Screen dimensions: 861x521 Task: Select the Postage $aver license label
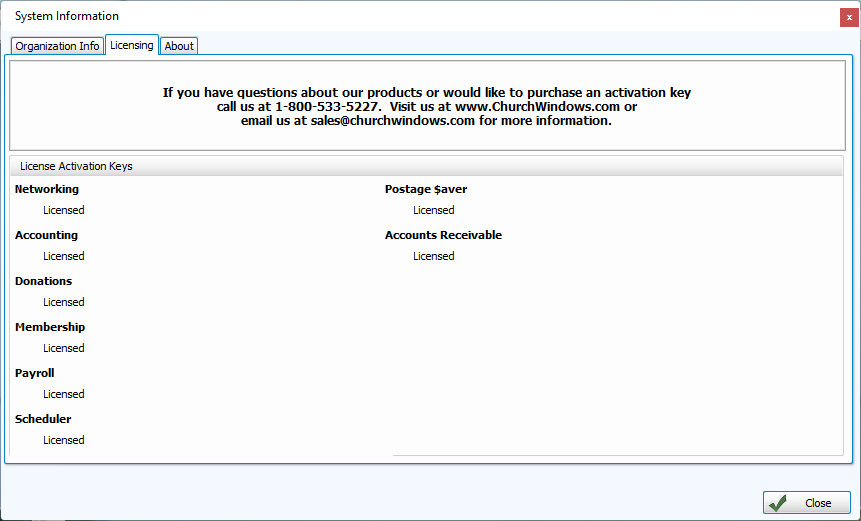(x=426, y=189)
